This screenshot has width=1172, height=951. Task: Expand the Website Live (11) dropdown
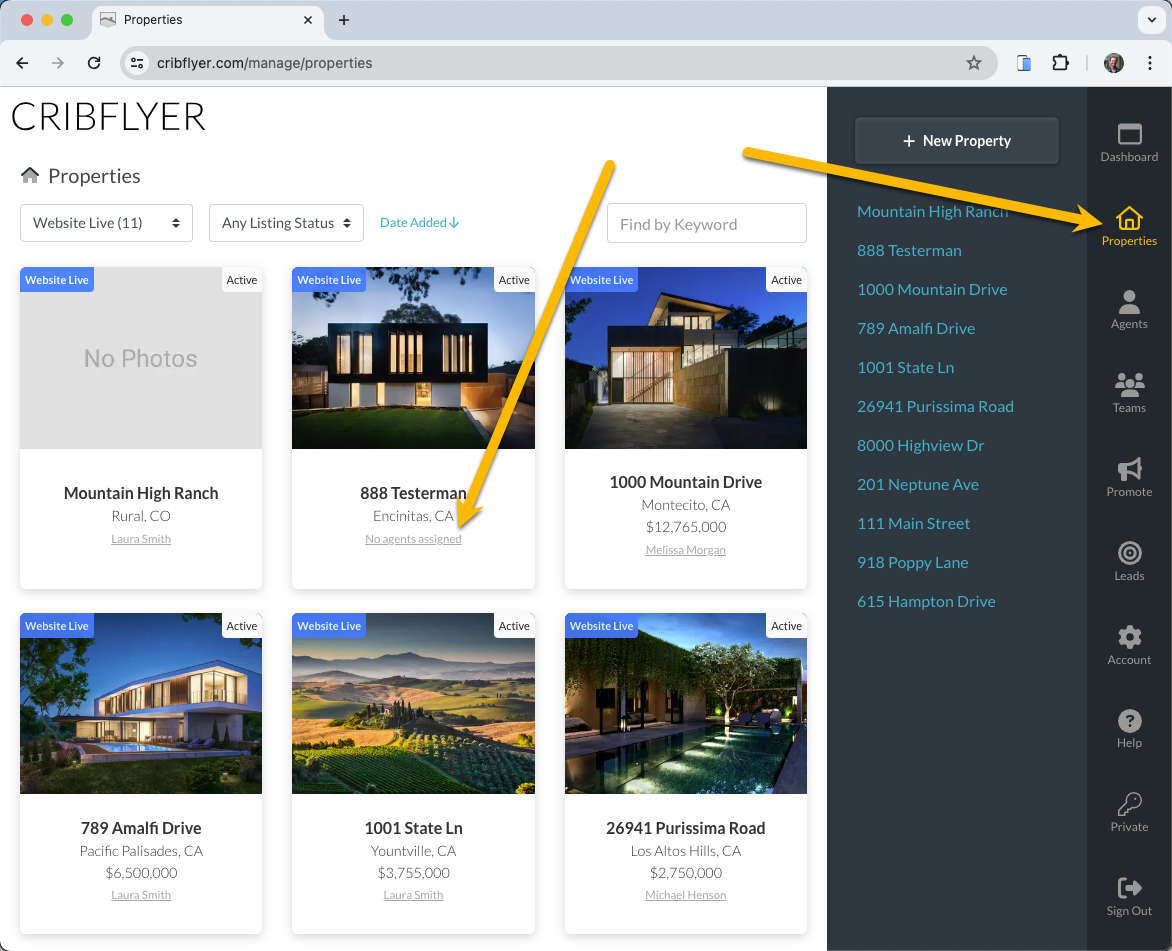106,223
